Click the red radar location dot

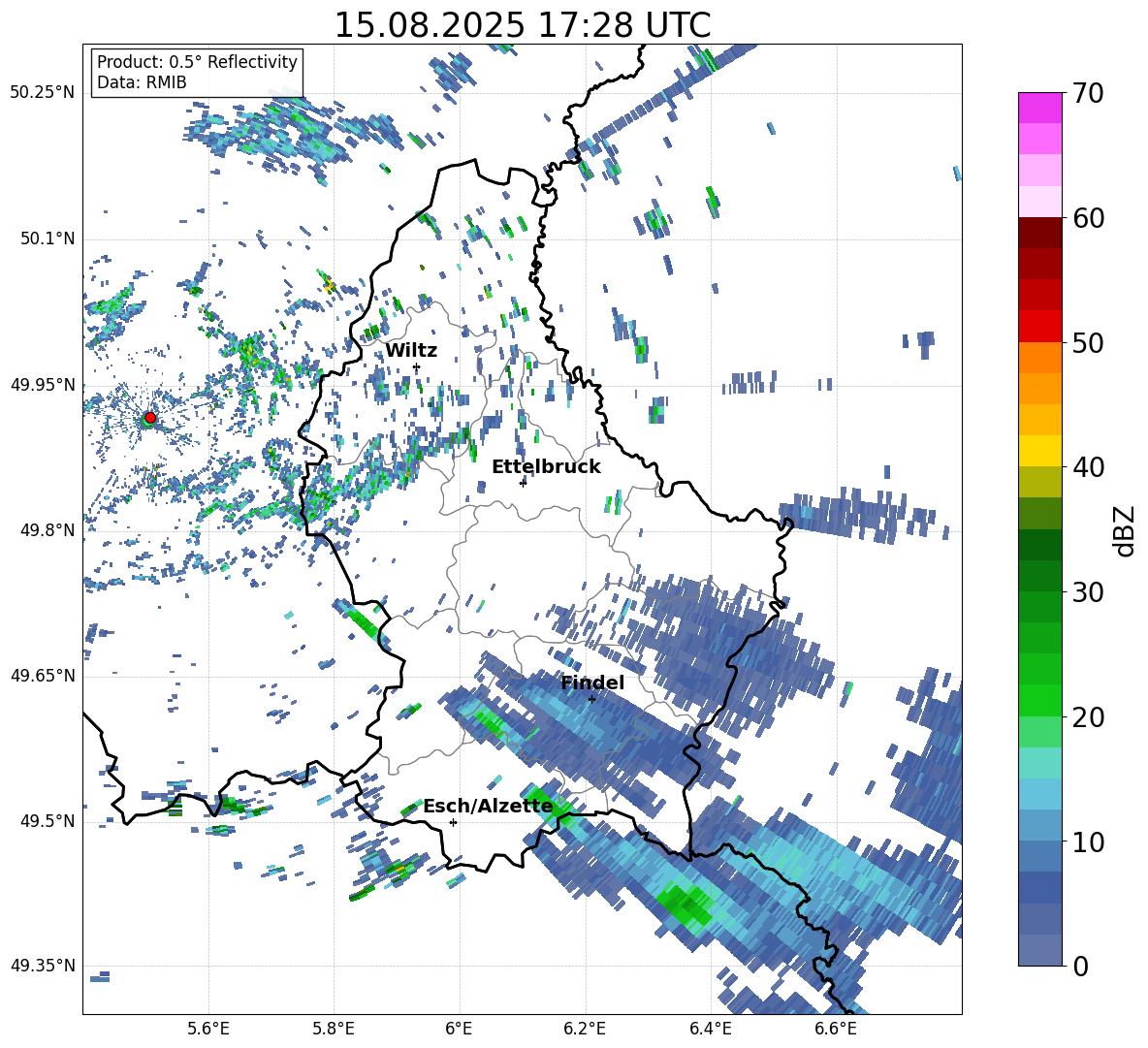[x=150, y=417]
